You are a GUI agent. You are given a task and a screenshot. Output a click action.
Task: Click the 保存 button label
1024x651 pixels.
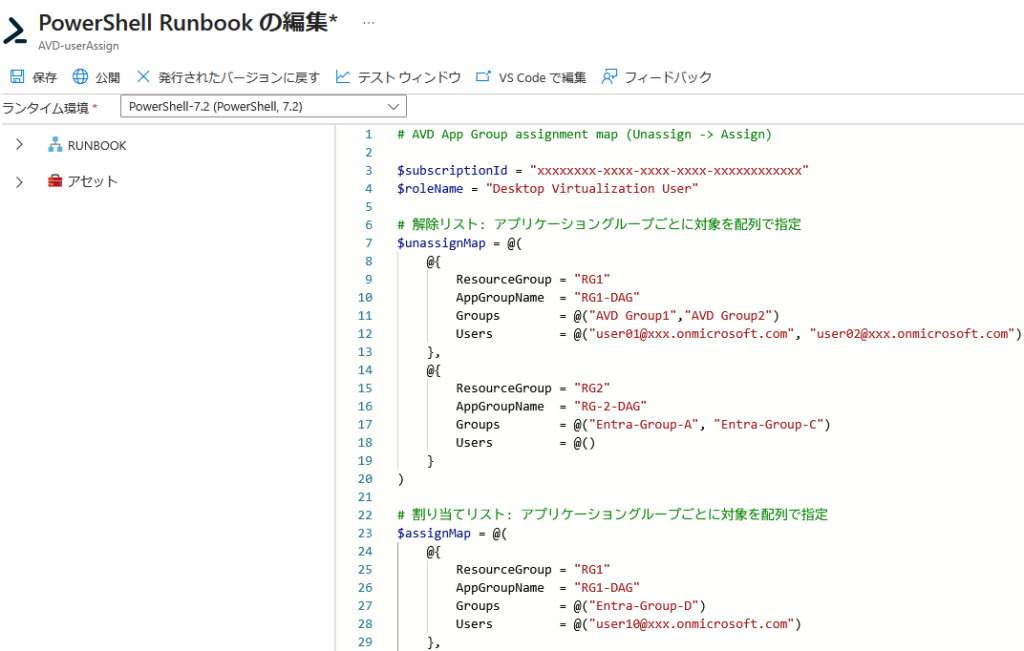tap(44, 78)
